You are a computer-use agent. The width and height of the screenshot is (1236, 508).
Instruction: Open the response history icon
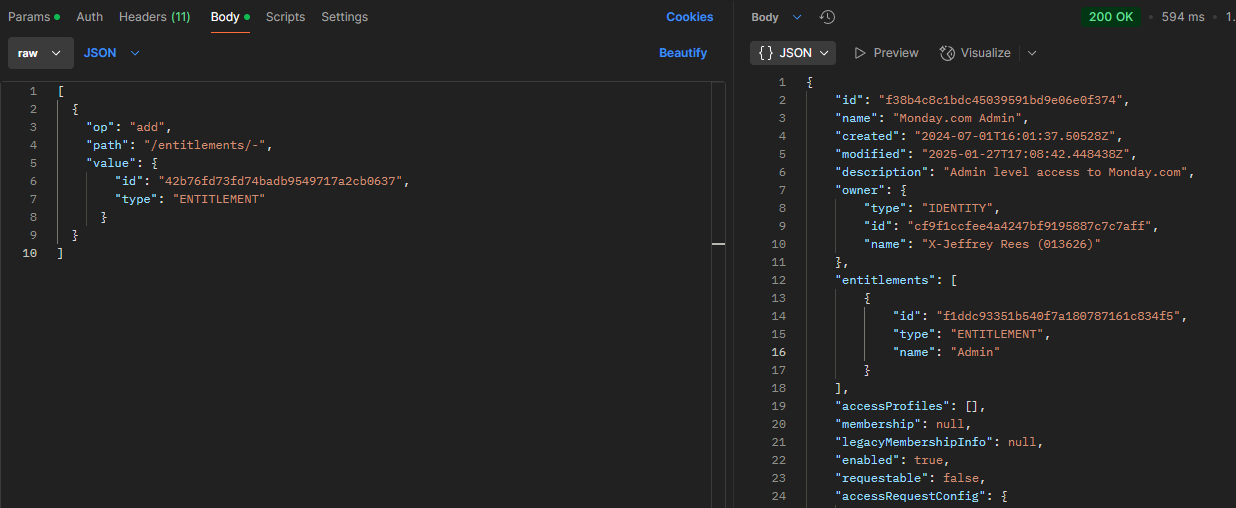click(x=827, y=17)
